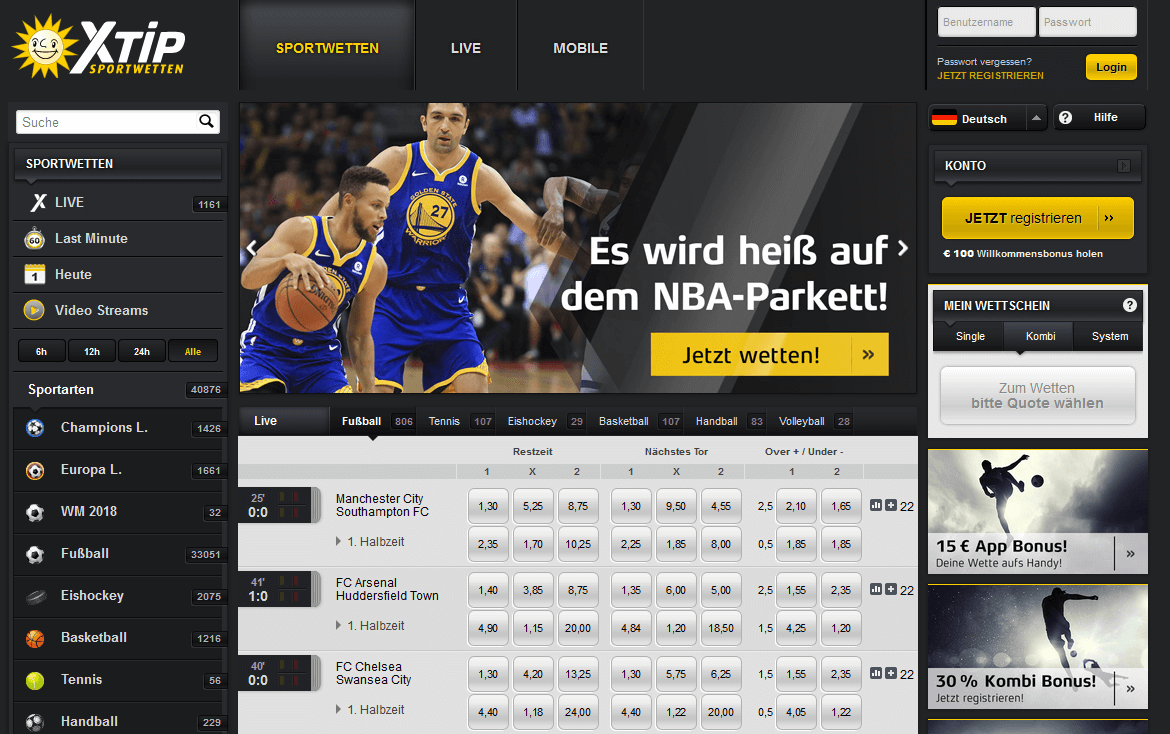Select the 12h time filter
This screenshot has width=1170, height=734.
(92, 351)
